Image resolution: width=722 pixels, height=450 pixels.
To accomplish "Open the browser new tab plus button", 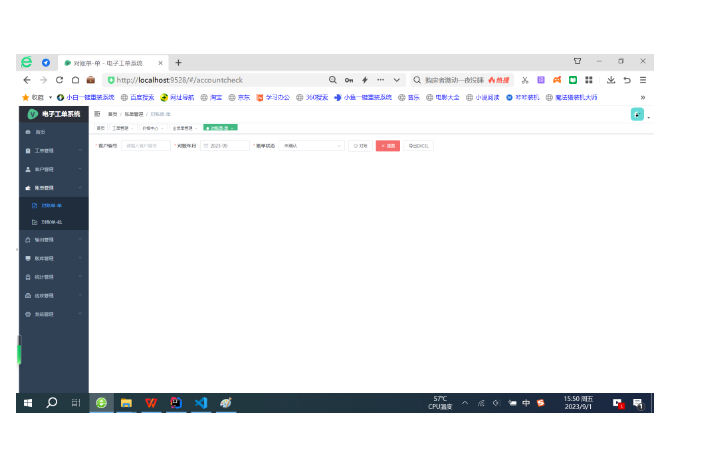I will coord(178,62).
